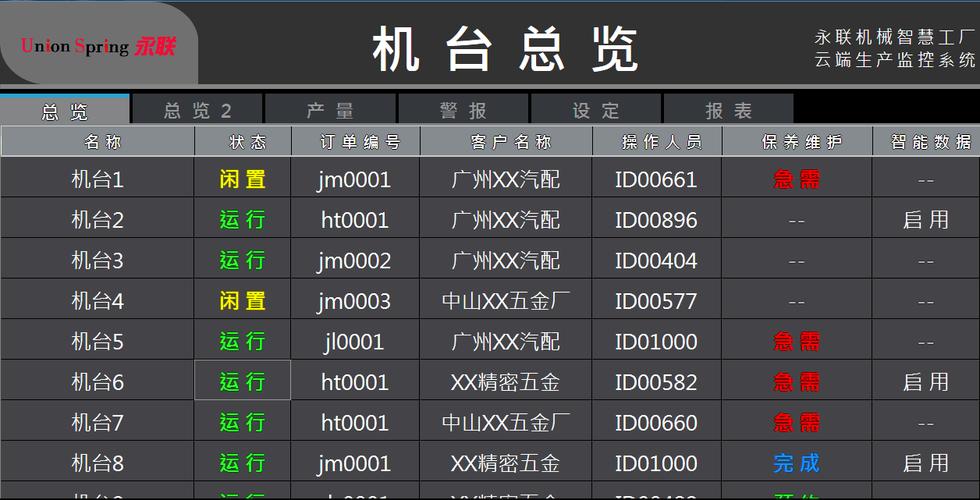The image size is (980, 500).
Task: Click operator ID01000 in the 机台8 row
Action: [x=656, y=463]
